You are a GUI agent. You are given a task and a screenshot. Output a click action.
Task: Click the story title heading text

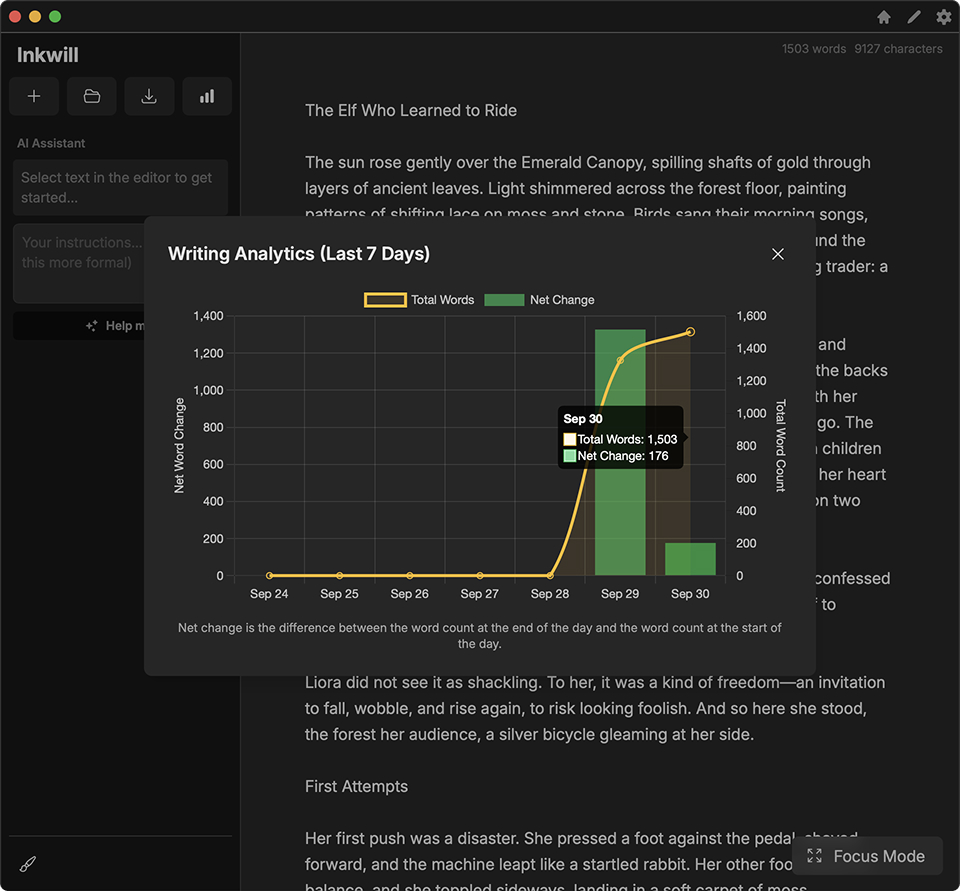[411, 110]
